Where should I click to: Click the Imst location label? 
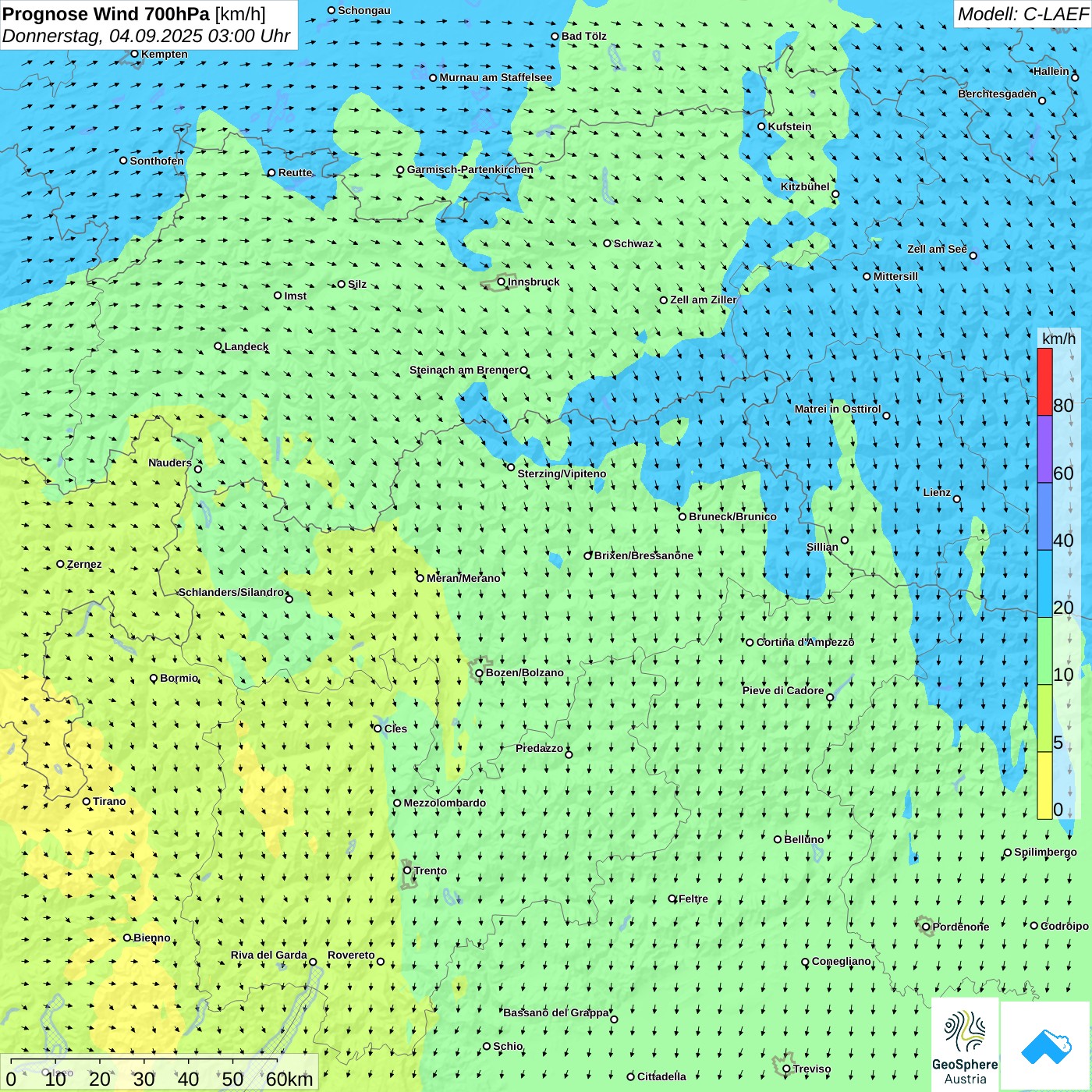coord(295,296)
